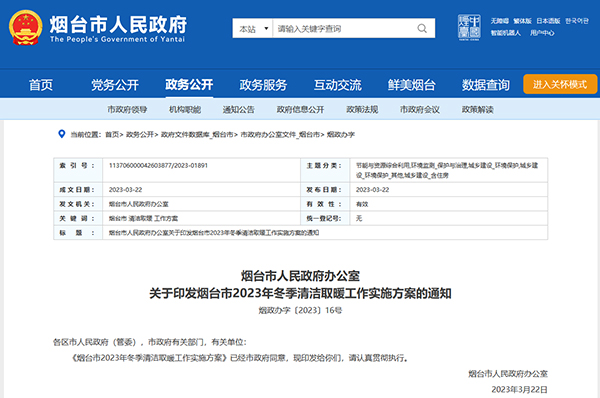Screen dimensions: 600x398
Task: Switch to the Korean 한국어판 version
Action: point(577,21)
